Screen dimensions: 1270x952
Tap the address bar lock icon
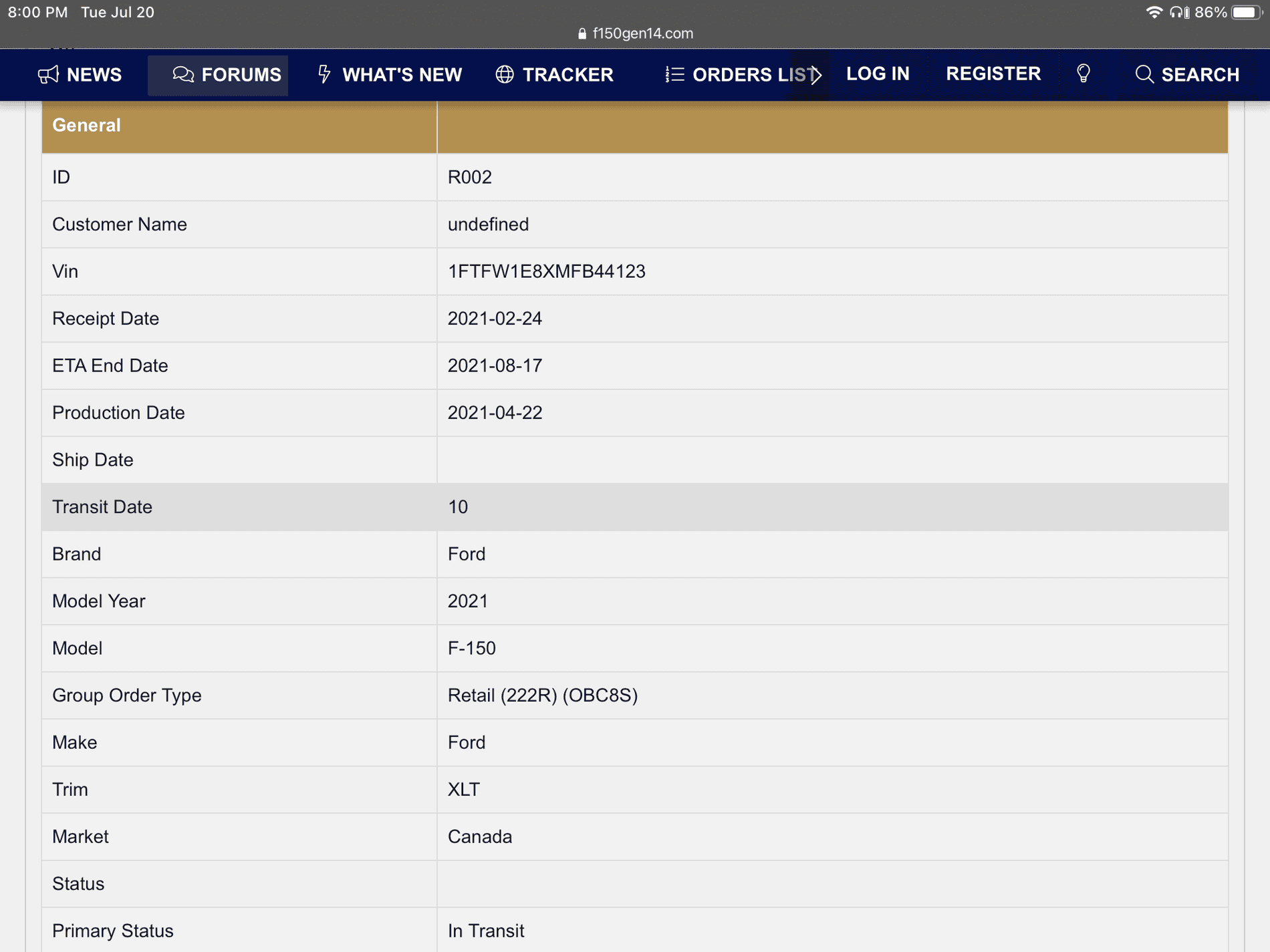[x=582, y=33]
